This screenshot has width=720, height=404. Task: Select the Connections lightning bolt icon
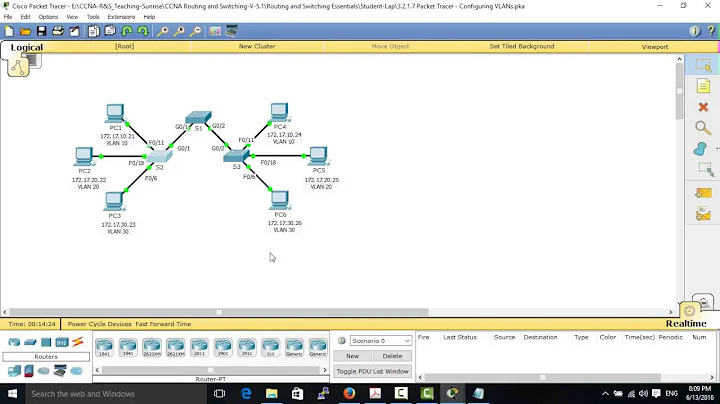click(78, 342)
